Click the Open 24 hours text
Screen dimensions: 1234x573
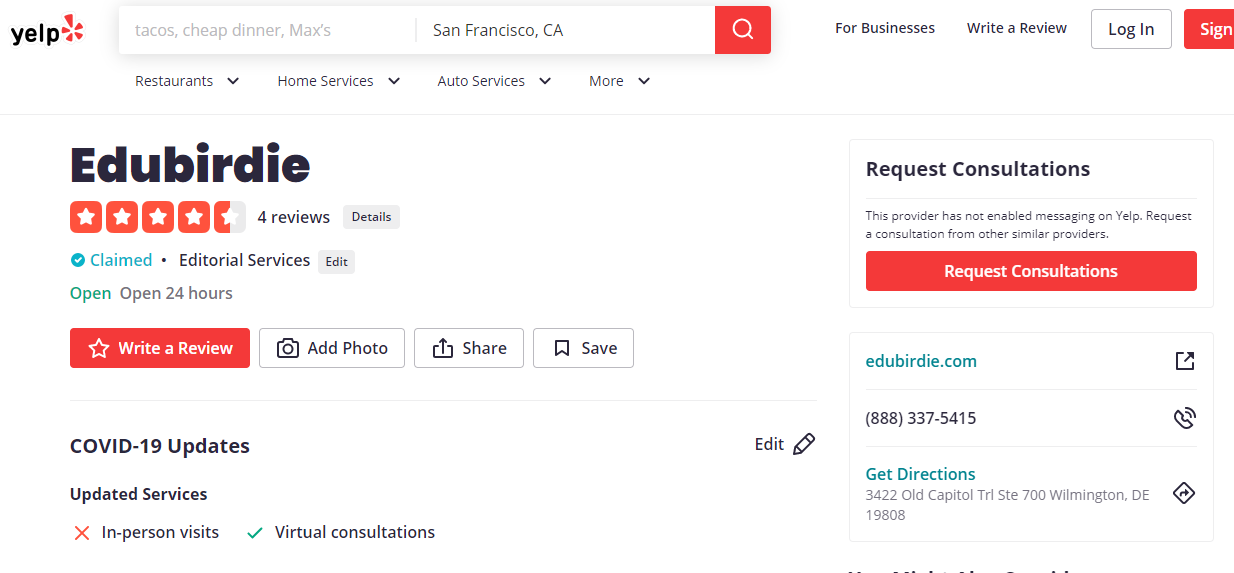(176, 293)
